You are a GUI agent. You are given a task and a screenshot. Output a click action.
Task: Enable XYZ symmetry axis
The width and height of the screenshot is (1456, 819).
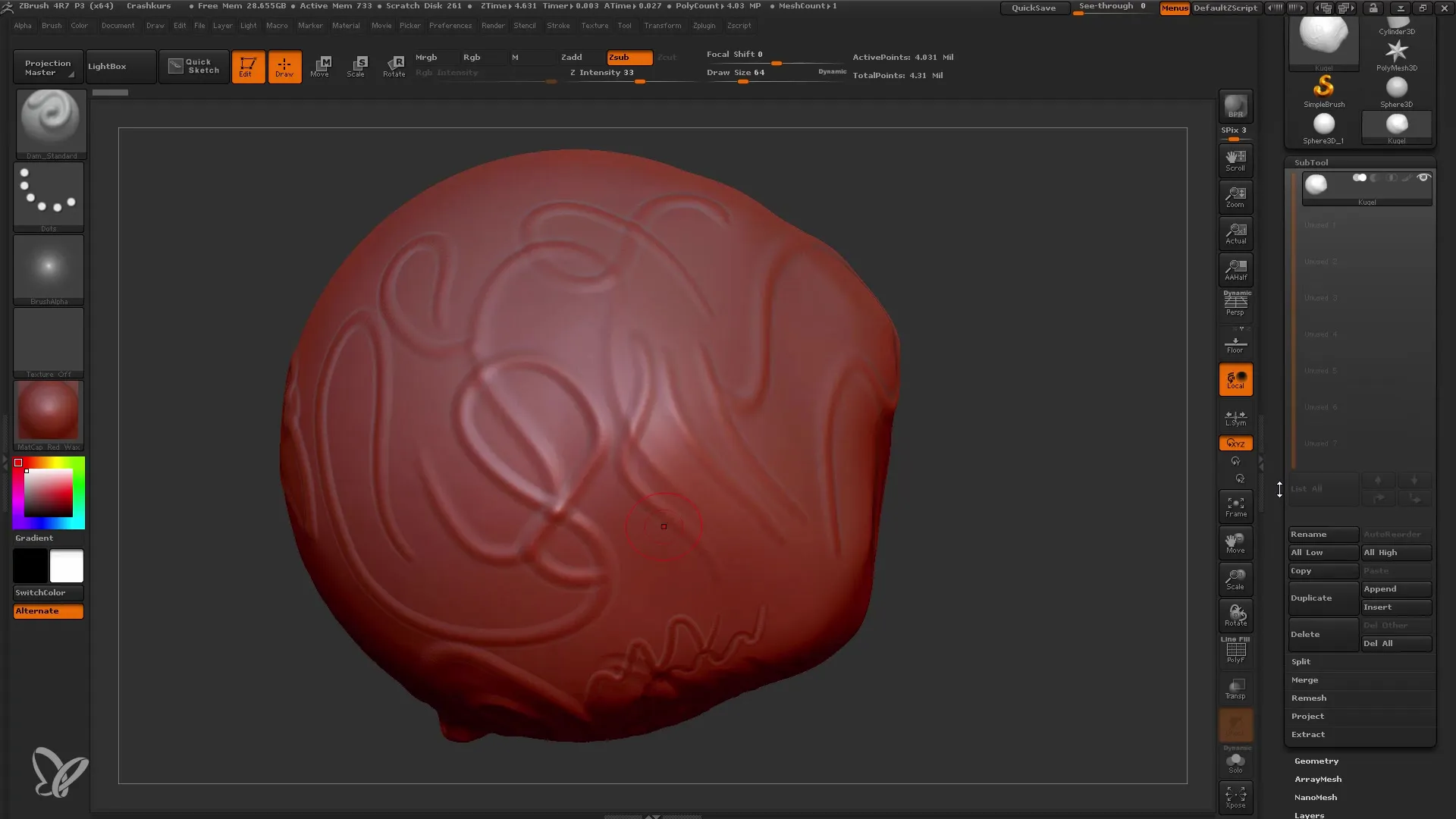[1236, 443]
